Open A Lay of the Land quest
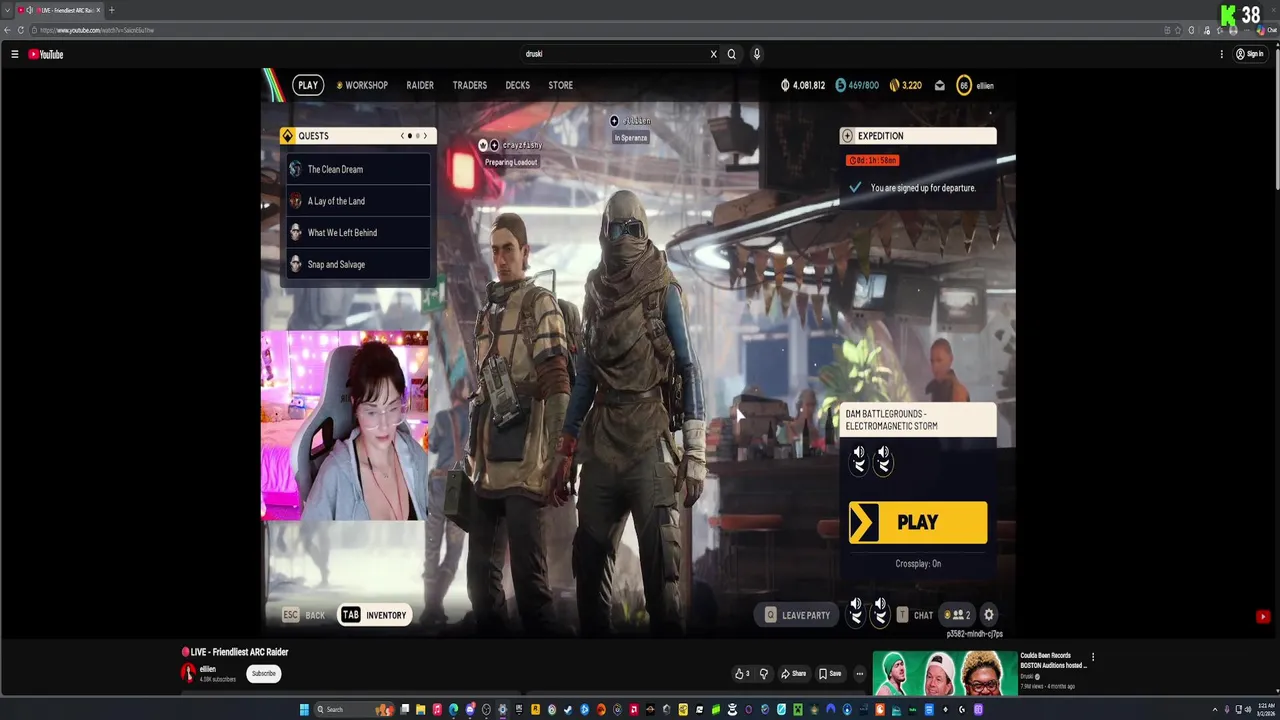The width and height of the screenshot is (1280, 720). point(358,201)
